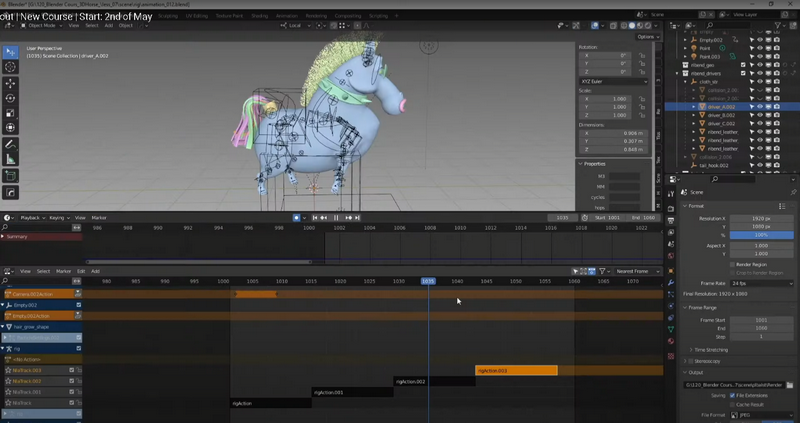This screenshot has width=800, height=423.
Task: Lock the Rotation X value
Action: 642,55
